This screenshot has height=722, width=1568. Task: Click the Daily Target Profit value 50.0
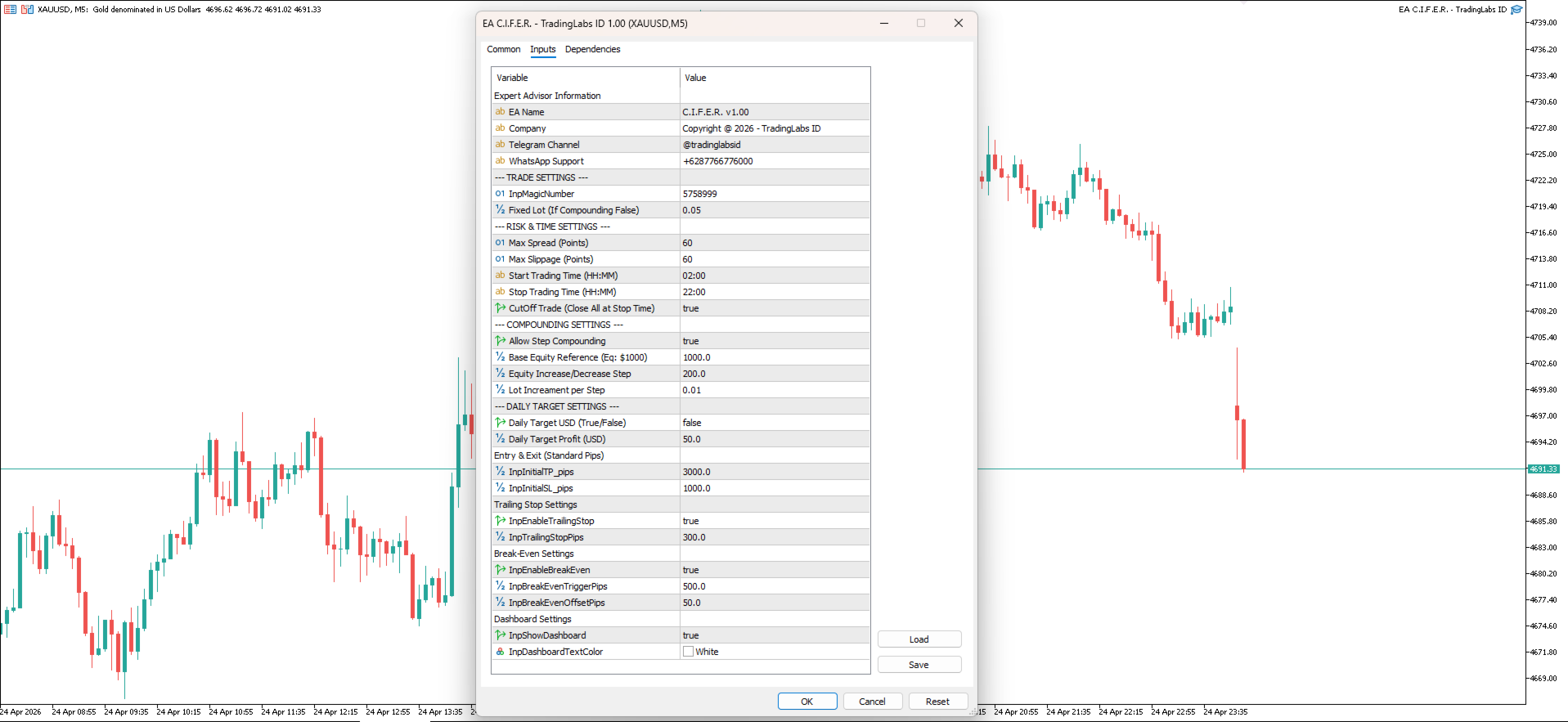pos(774,439)
